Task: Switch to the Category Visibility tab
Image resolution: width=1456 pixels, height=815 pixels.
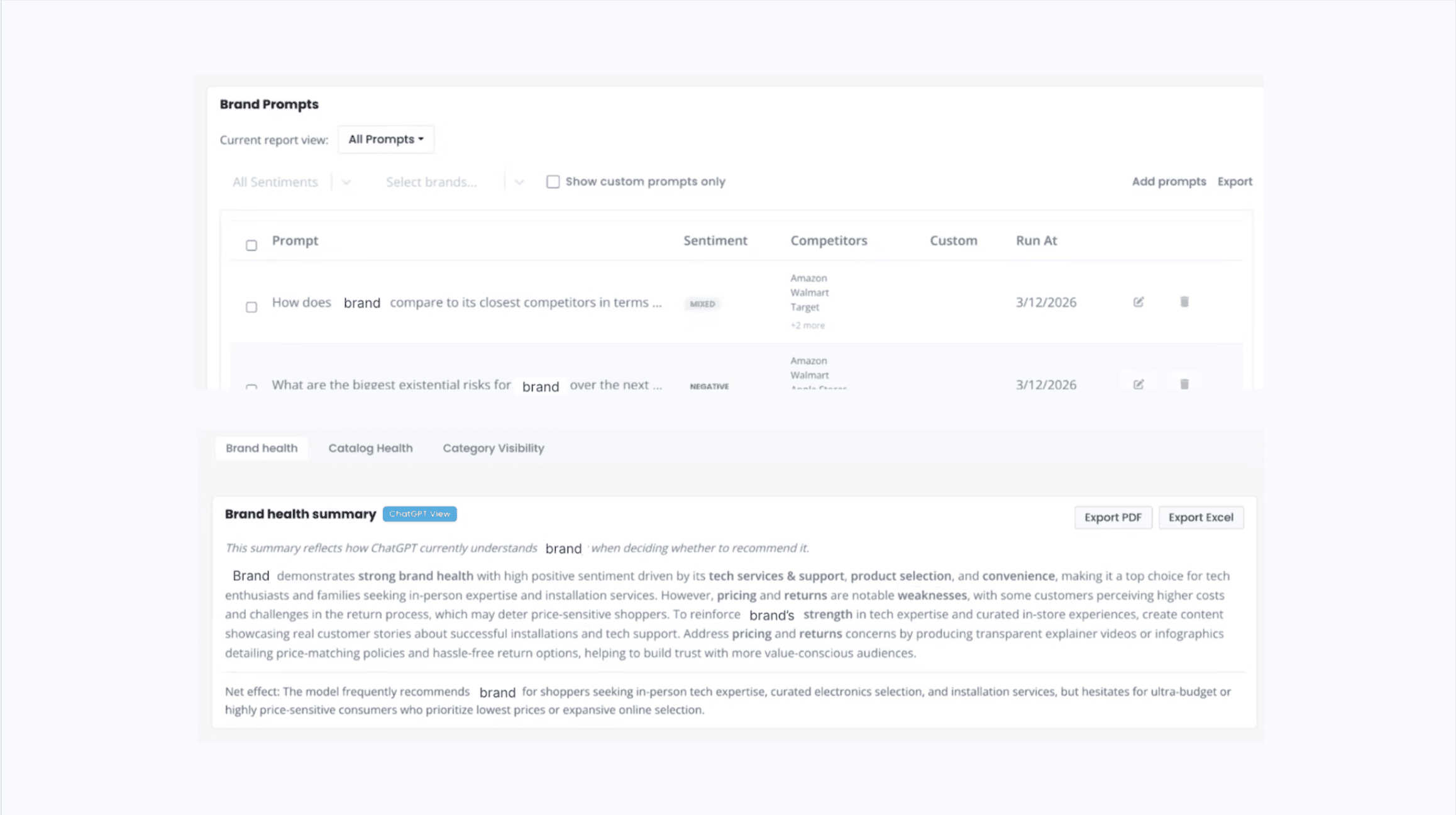Action: pos(493,448)
